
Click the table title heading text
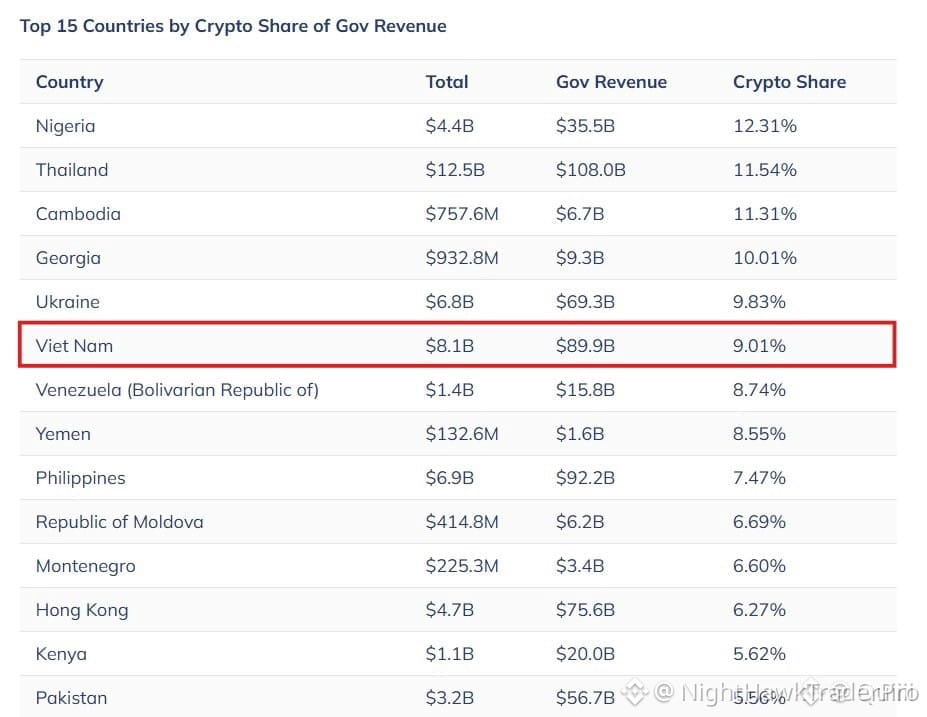click(x=233, y=26)
